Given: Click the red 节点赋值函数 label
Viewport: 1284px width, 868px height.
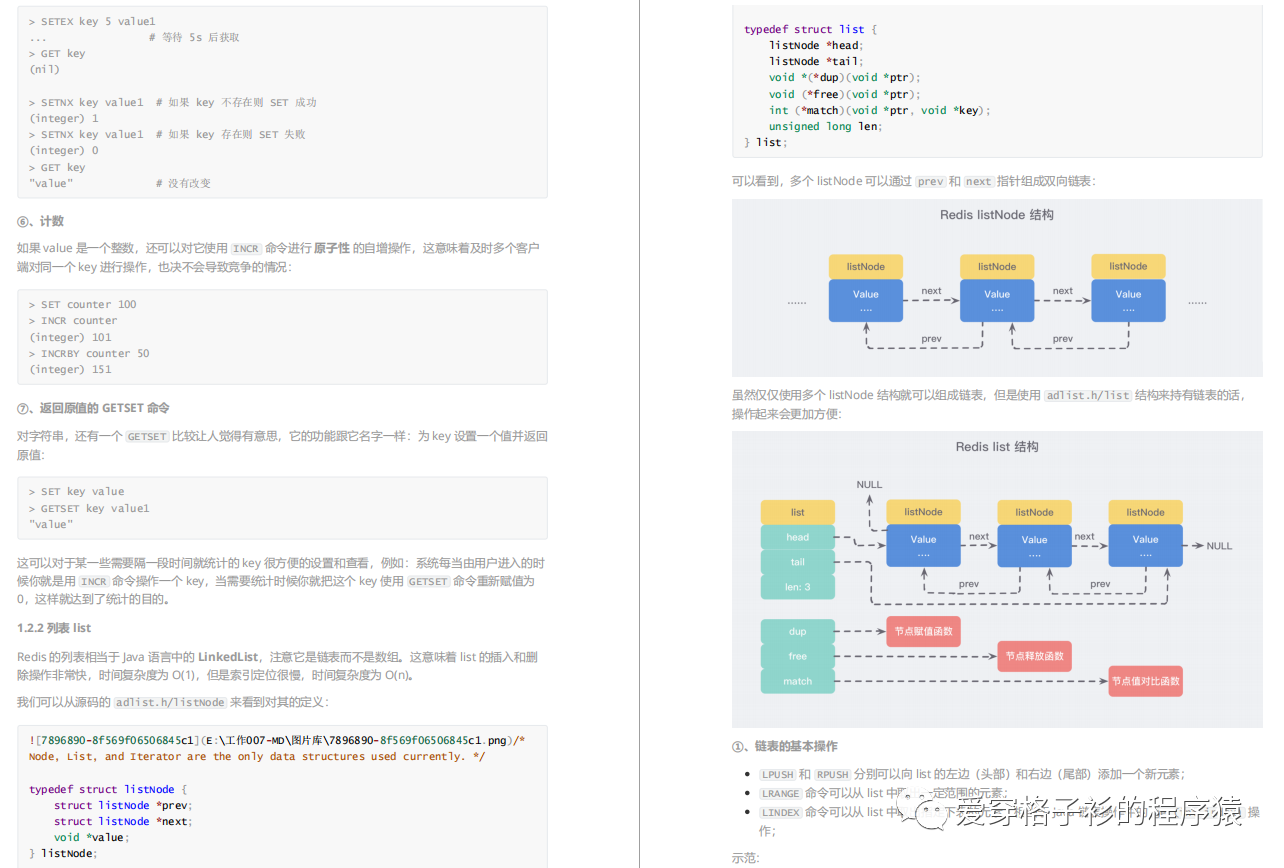Looking at the screenshot, I should [923, 631].
